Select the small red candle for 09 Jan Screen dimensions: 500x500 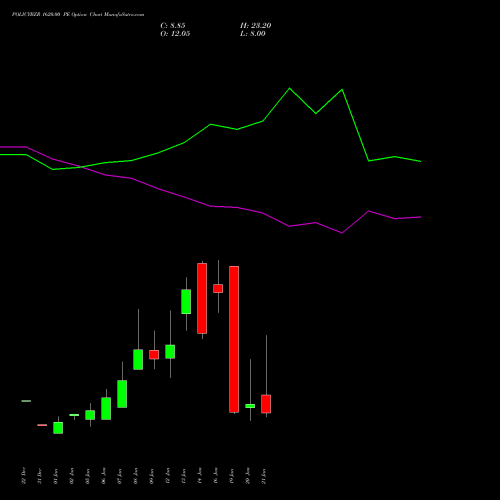click(154, 354)
